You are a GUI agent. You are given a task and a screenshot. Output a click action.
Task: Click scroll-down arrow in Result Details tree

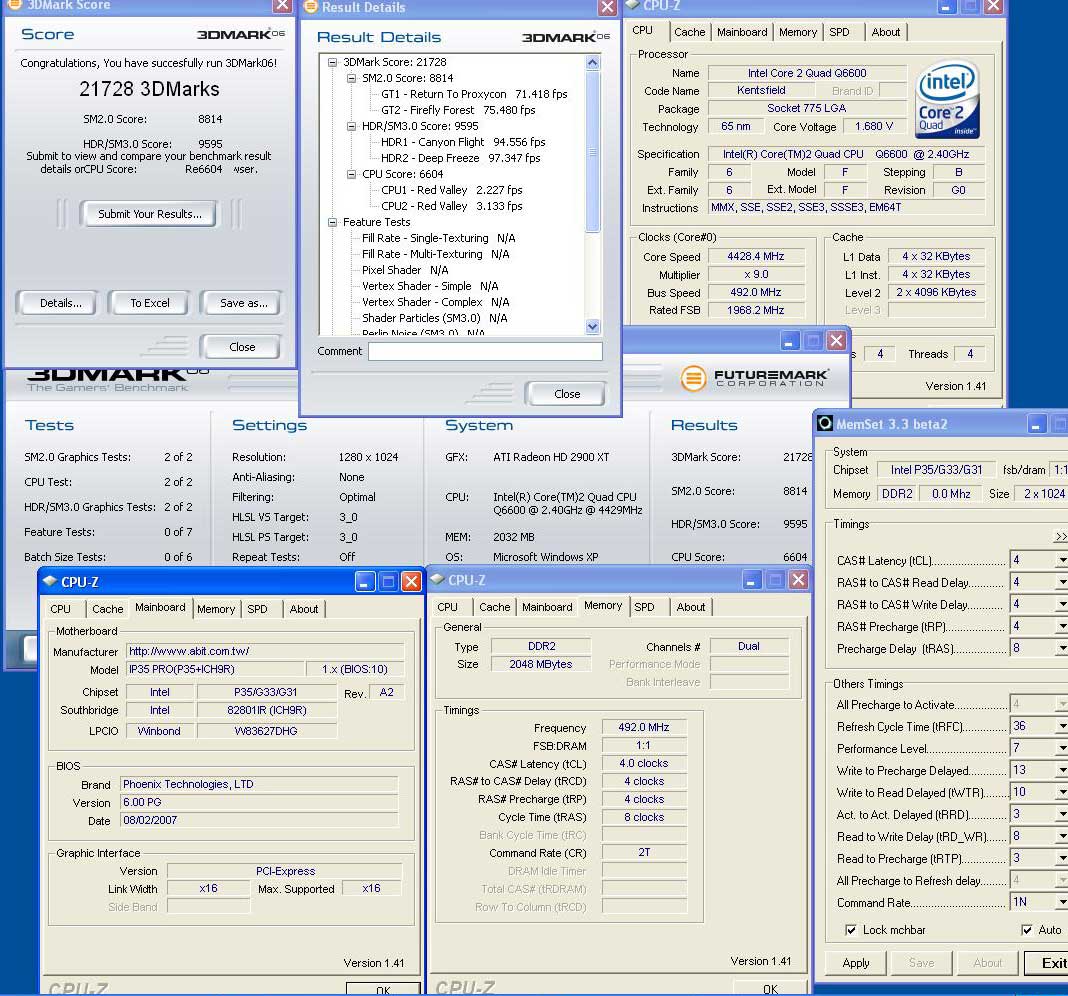click(592, 326)
